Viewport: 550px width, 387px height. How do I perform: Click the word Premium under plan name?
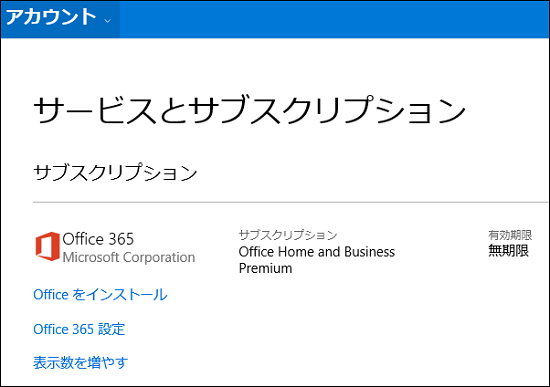(266, 268)
